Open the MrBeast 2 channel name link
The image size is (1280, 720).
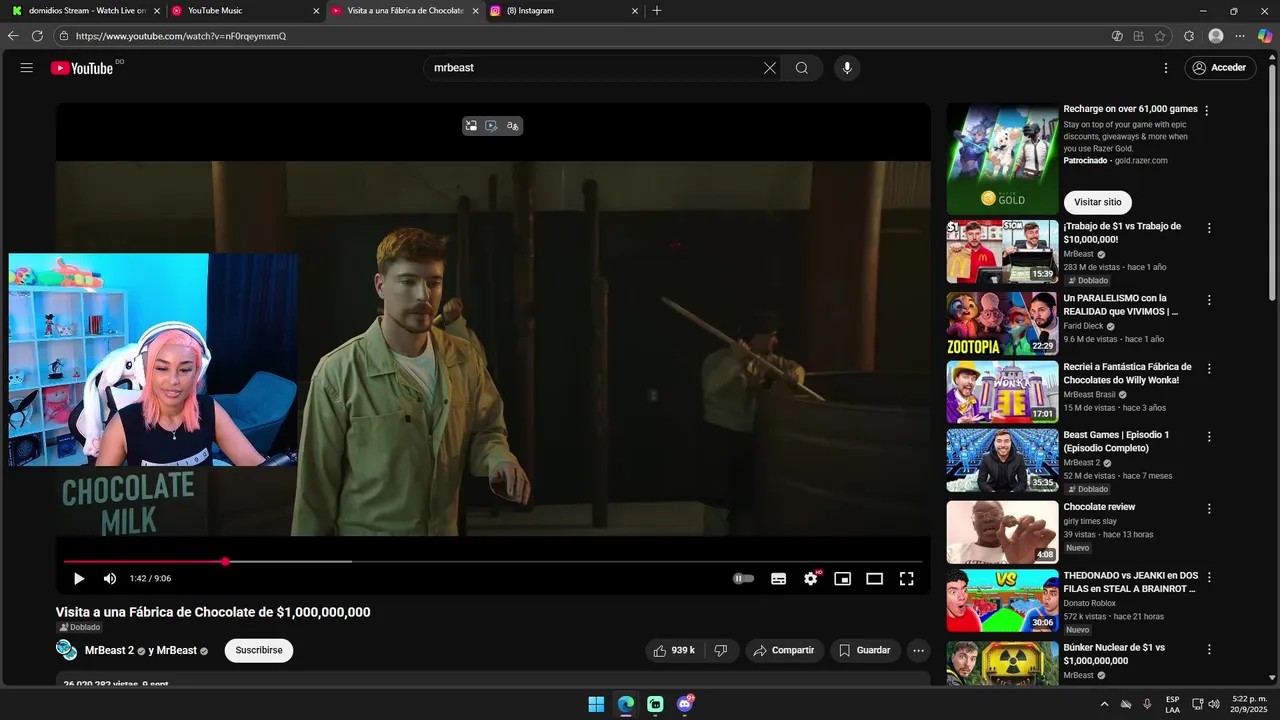(x=109, y=651)
